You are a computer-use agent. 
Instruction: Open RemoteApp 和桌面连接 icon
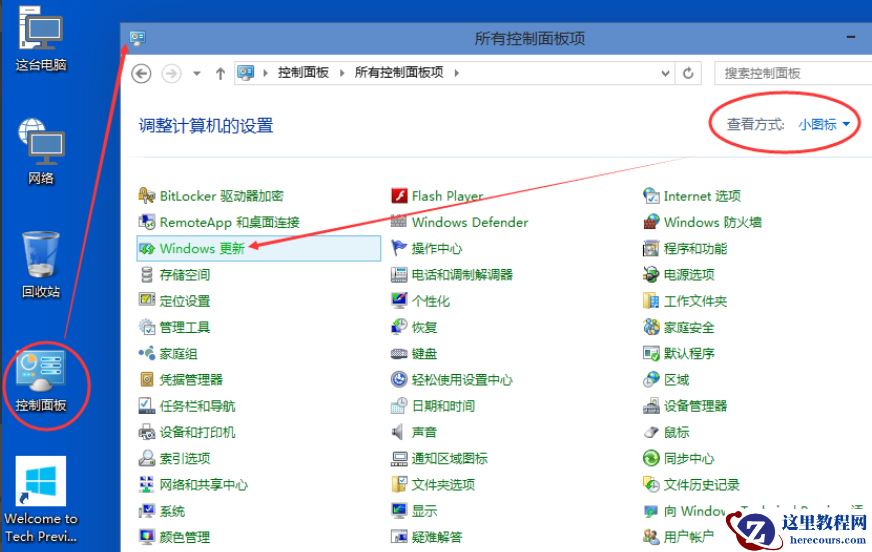pyautogui.click(x=147, y=222)
